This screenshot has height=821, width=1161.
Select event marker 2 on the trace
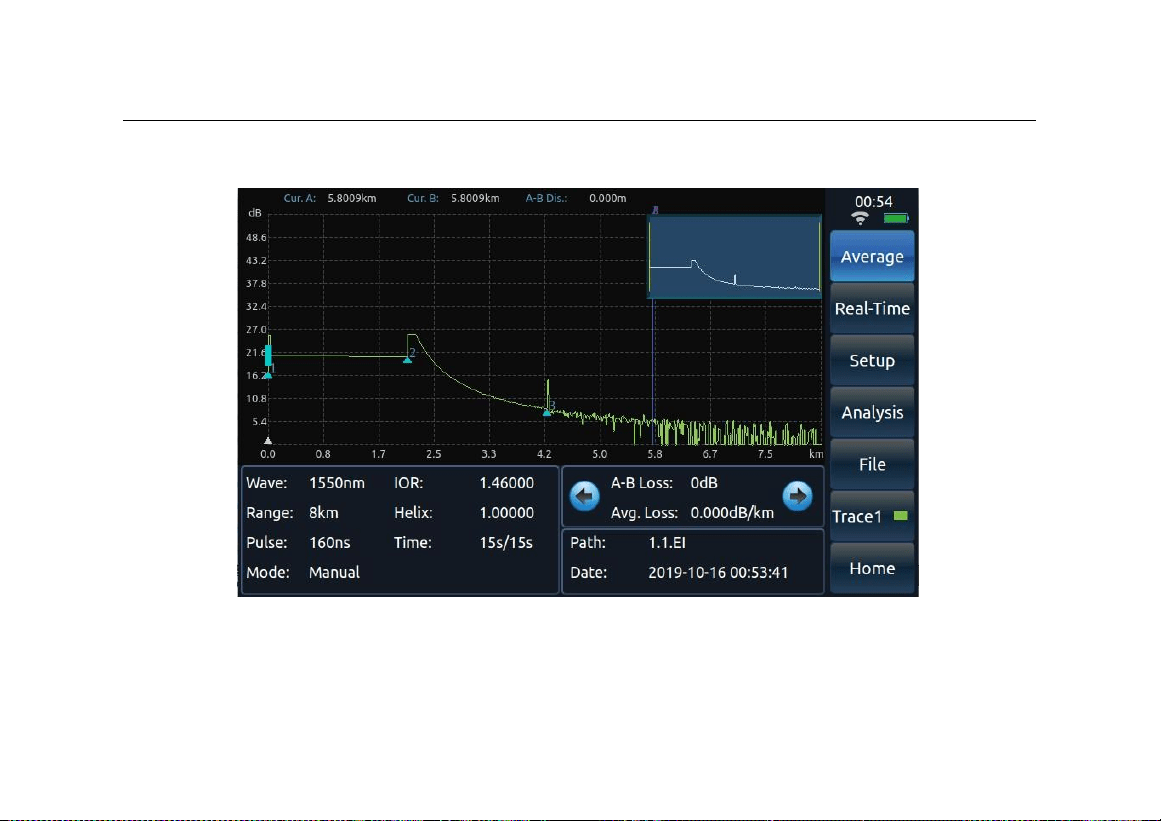click(x=407, y=359)
